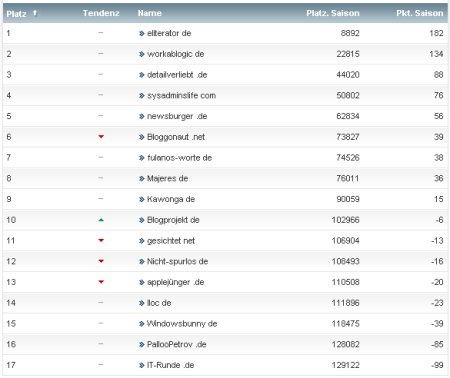Viewport: 450px width, 378px height.
Task: Click the chevron icon before Windowsbunny de
Action: (142, 324)
